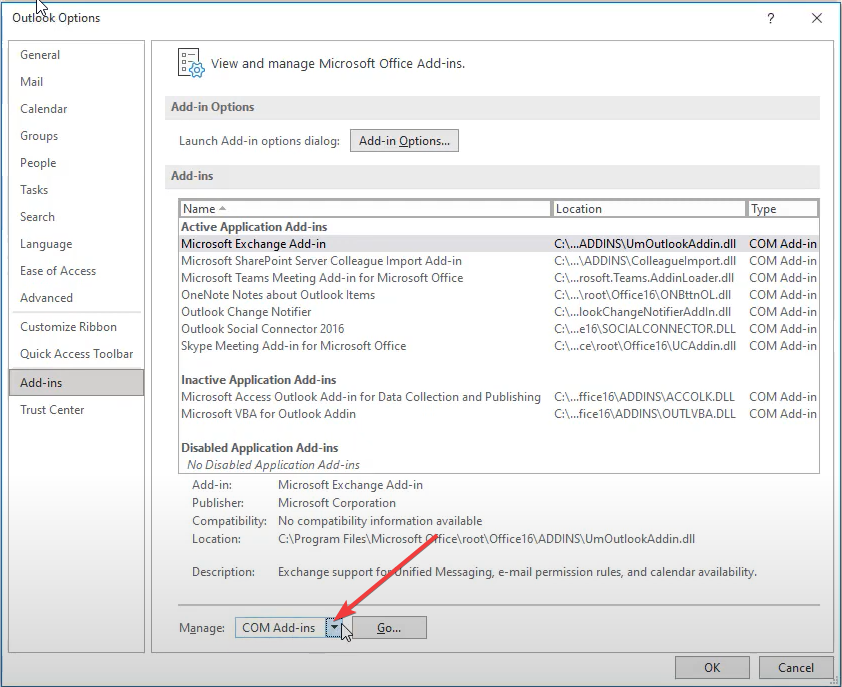Screen dimensions: 842x687
Task: Select the Add-ins category
Action: click(77, 382)
